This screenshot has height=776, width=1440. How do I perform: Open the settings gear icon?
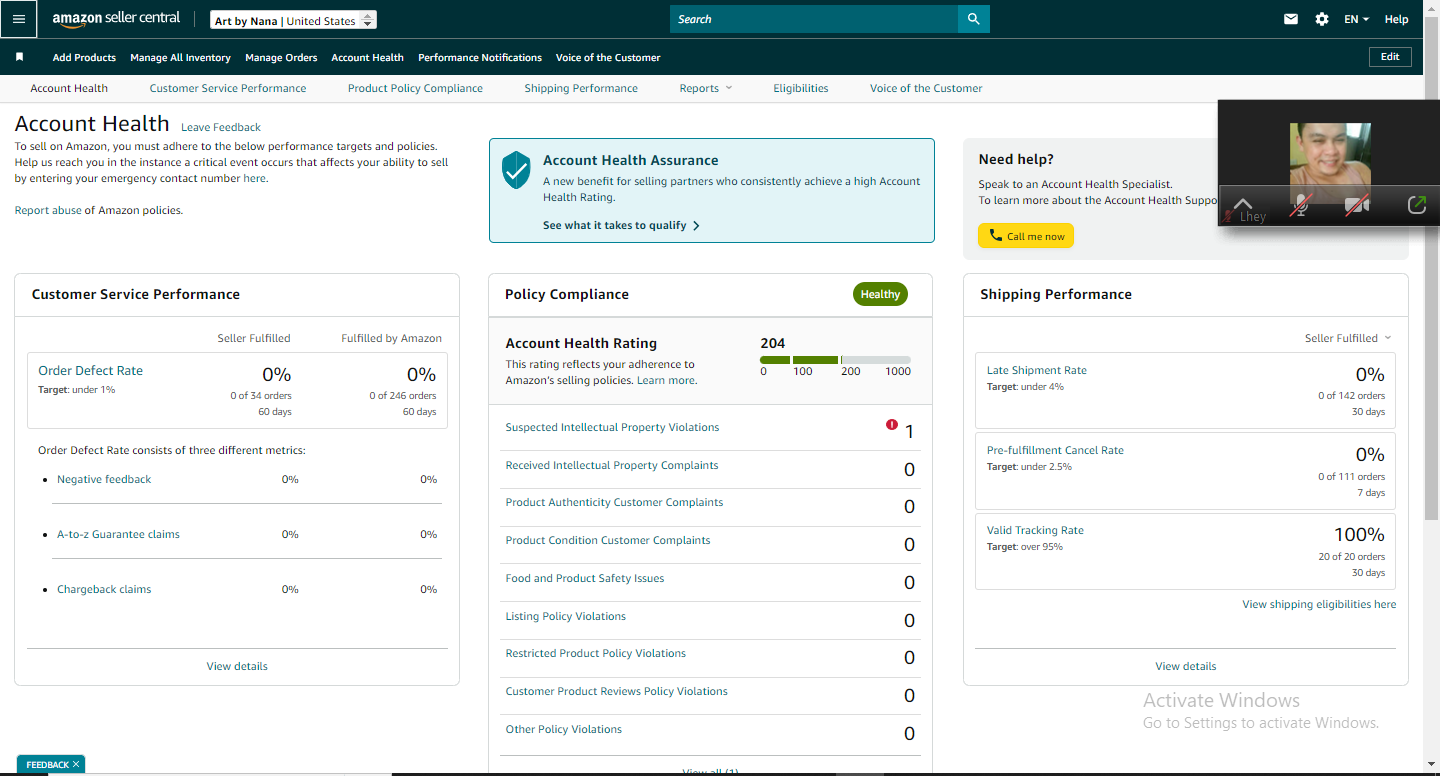1322,19
